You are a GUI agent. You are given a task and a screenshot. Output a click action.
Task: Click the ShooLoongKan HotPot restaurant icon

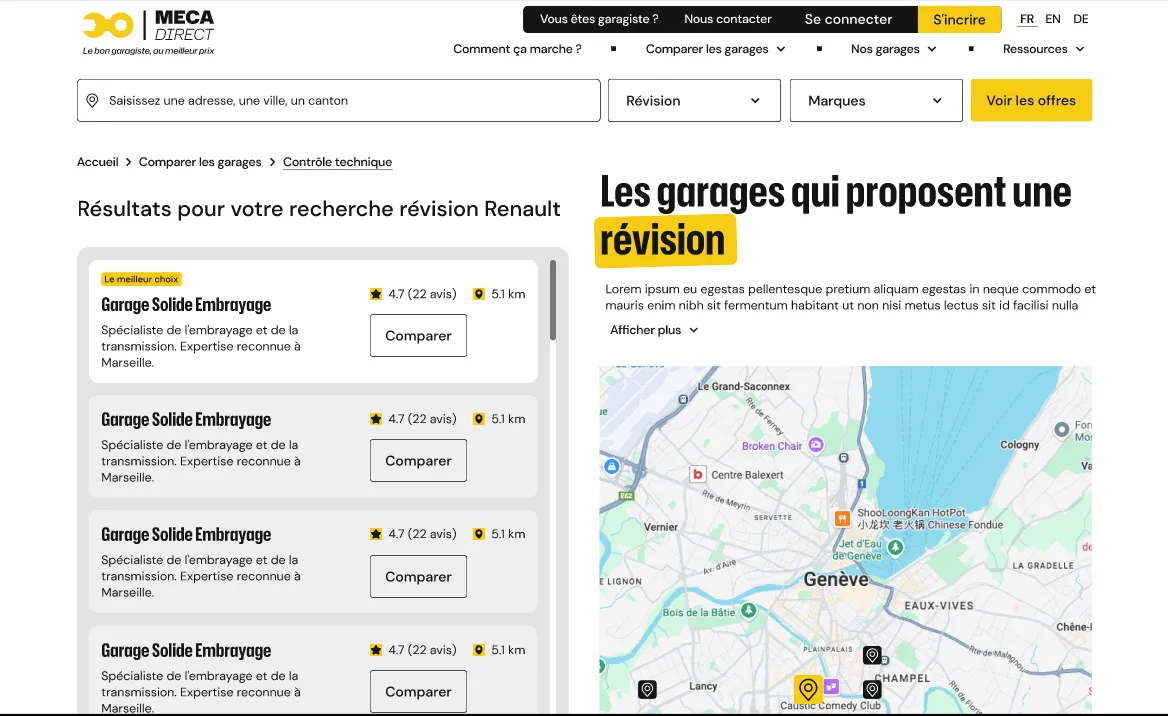843,518
